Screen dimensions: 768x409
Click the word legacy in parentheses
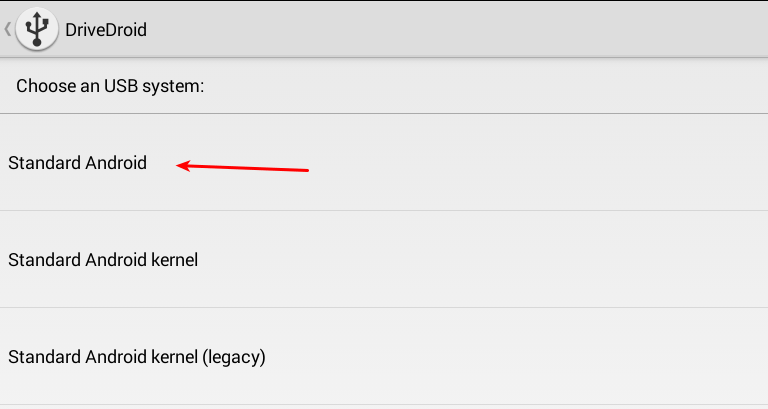click(233, 356)
